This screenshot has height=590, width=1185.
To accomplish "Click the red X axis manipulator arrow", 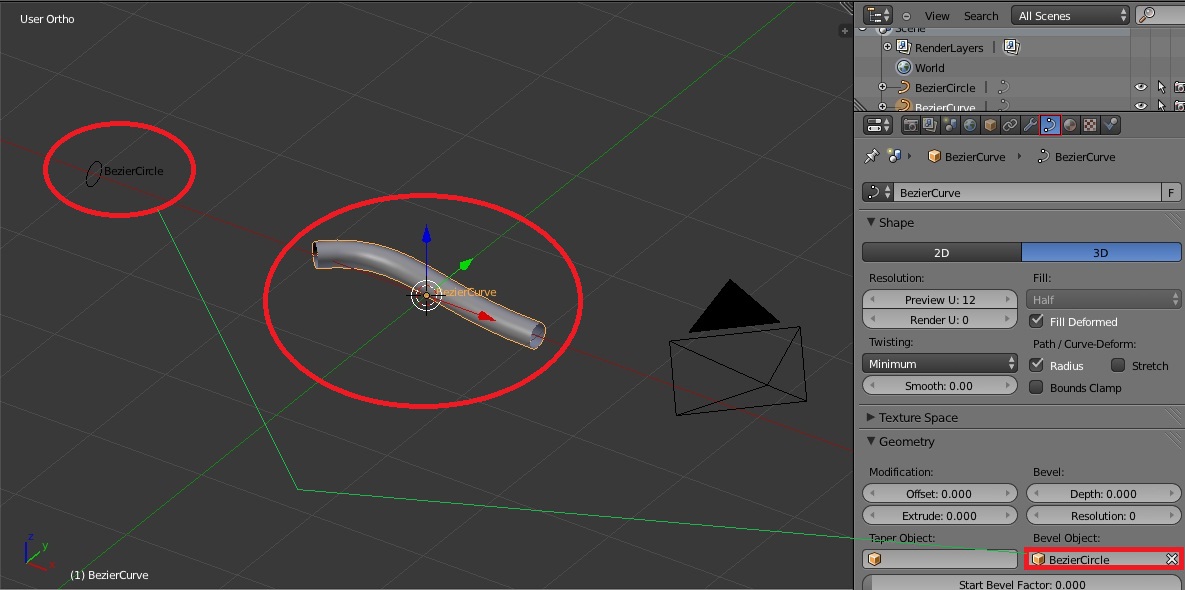I will click(x=487, y=317).
